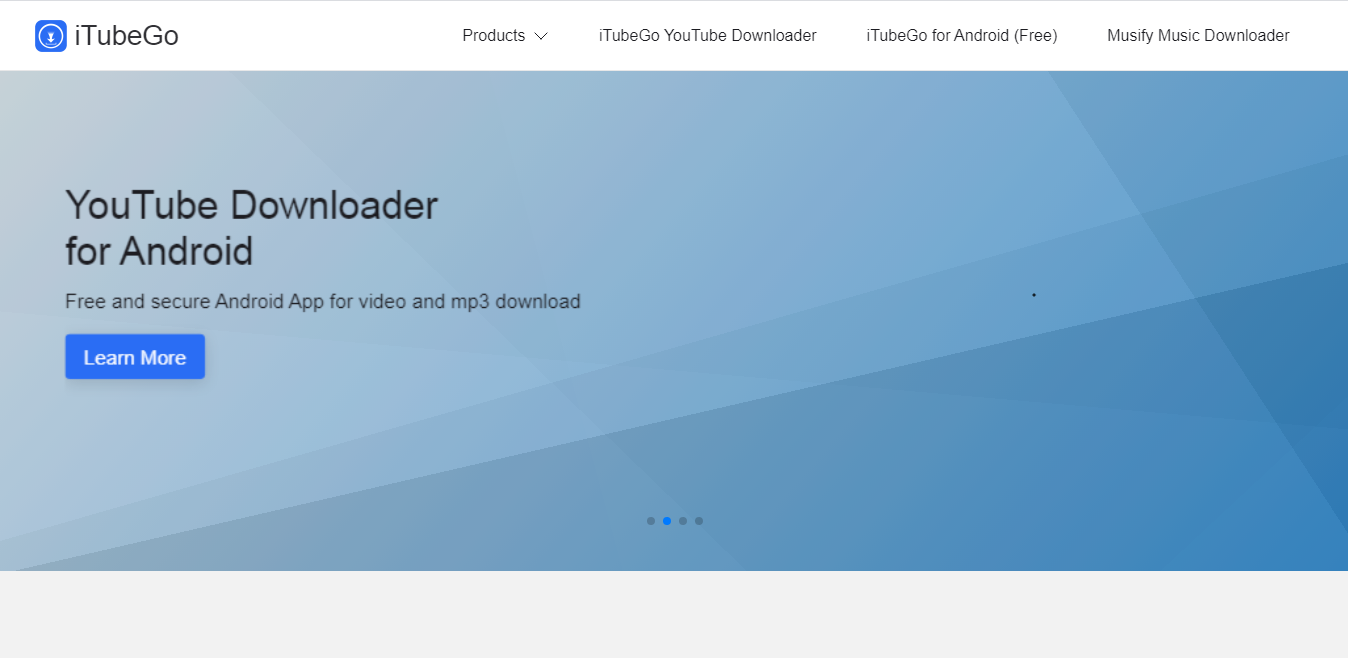1348x658 pixels.
Task: Click the "Free and secure Android App" subtitle
Action: pos(323,301)
